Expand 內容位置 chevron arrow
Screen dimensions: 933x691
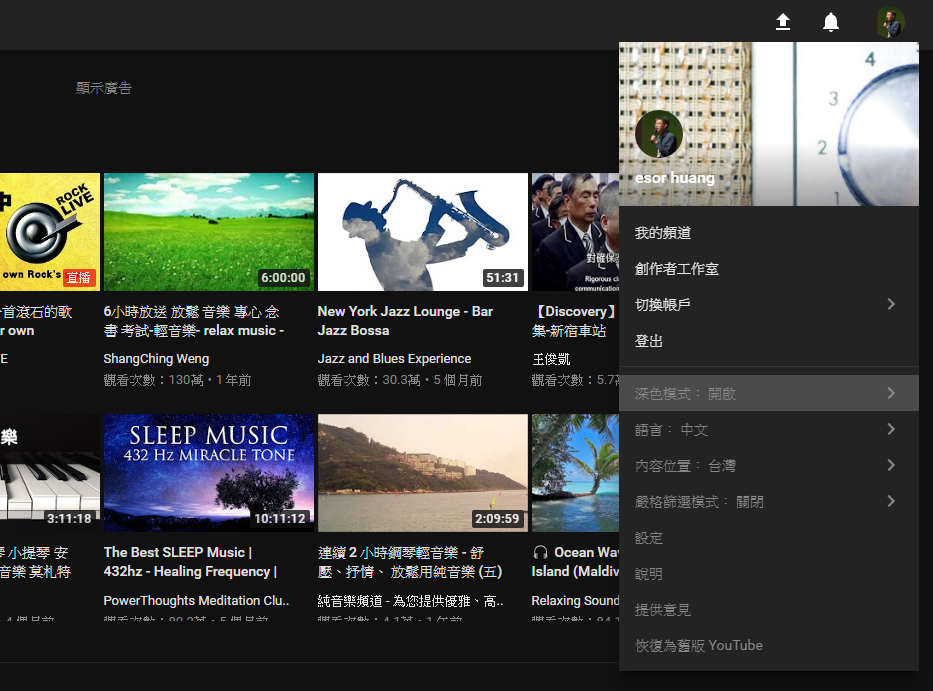pyautogui.click(x=891, y=465)
